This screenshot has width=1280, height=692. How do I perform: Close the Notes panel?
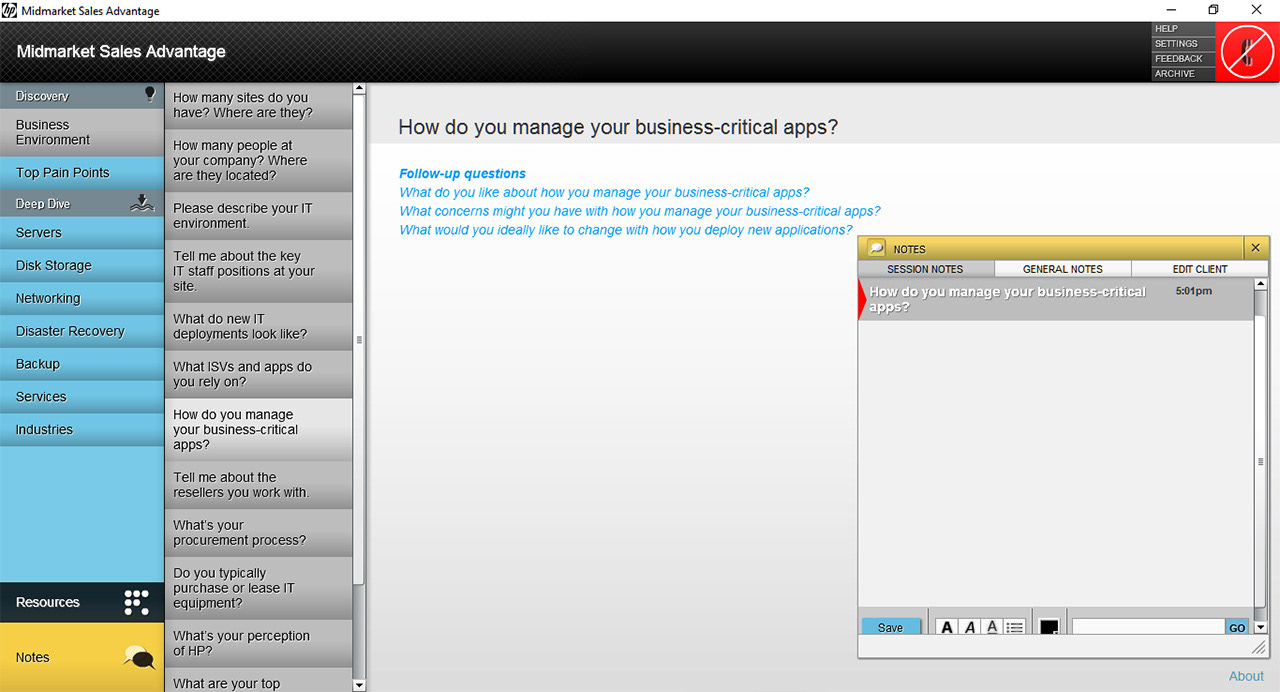[1257, 248]
